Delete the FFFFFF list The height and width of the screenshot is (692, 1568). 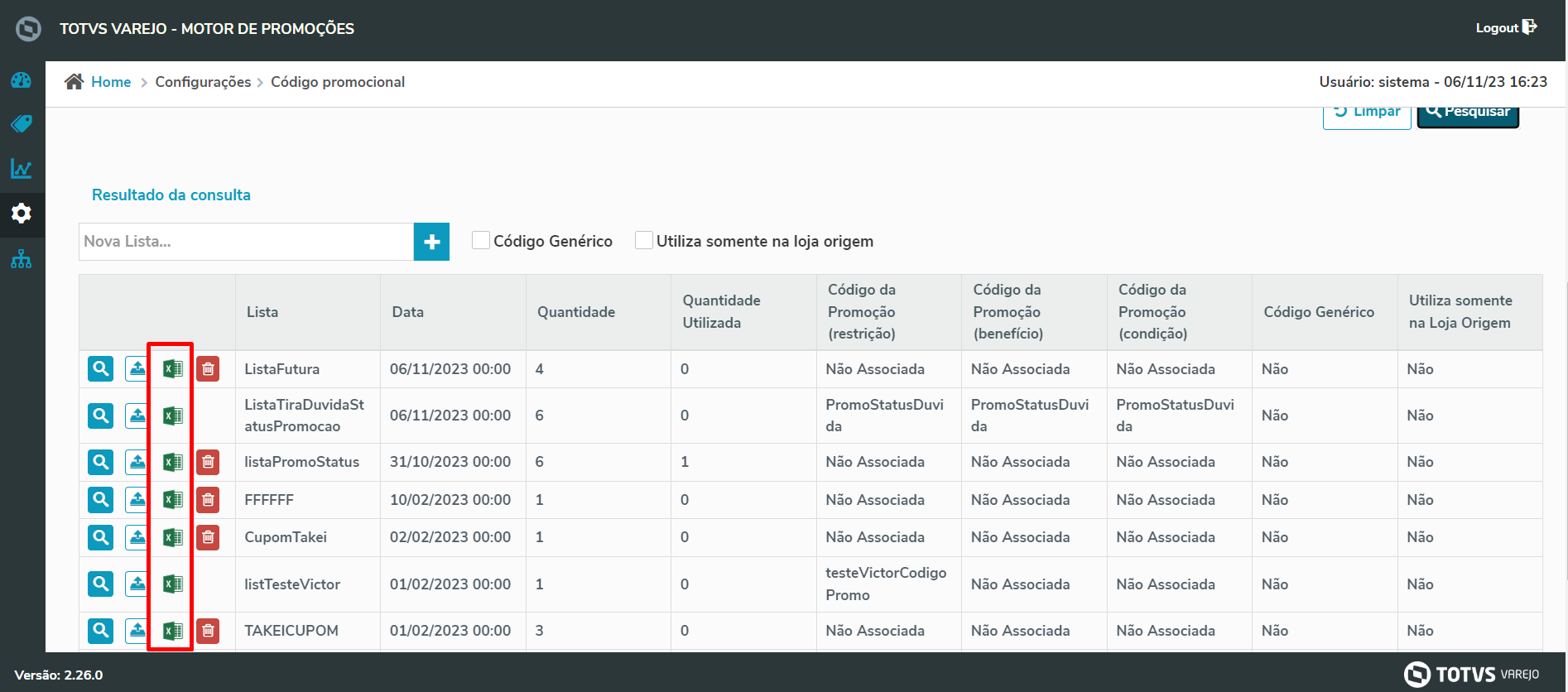pos(208,499)
